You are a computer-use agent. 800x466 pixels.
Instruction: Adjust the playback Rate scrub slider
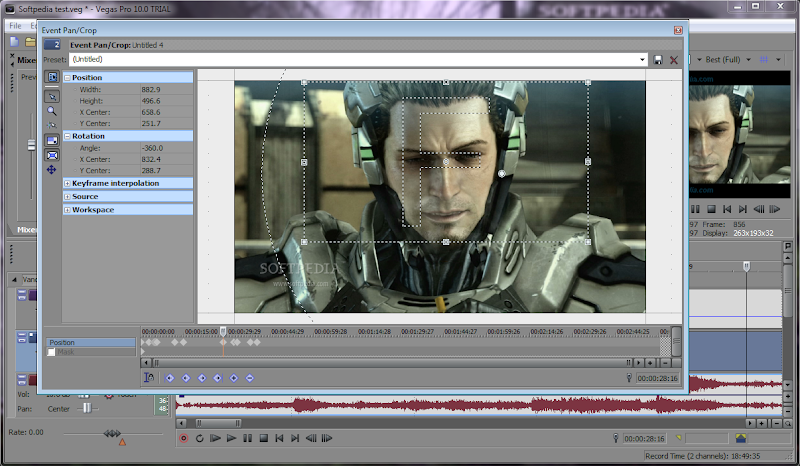[x=112, y=434]
